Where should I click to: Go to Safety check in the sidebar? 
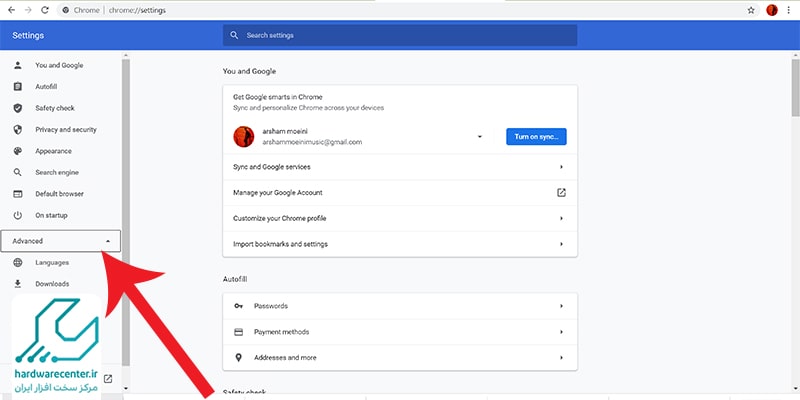tap(55, 108)
